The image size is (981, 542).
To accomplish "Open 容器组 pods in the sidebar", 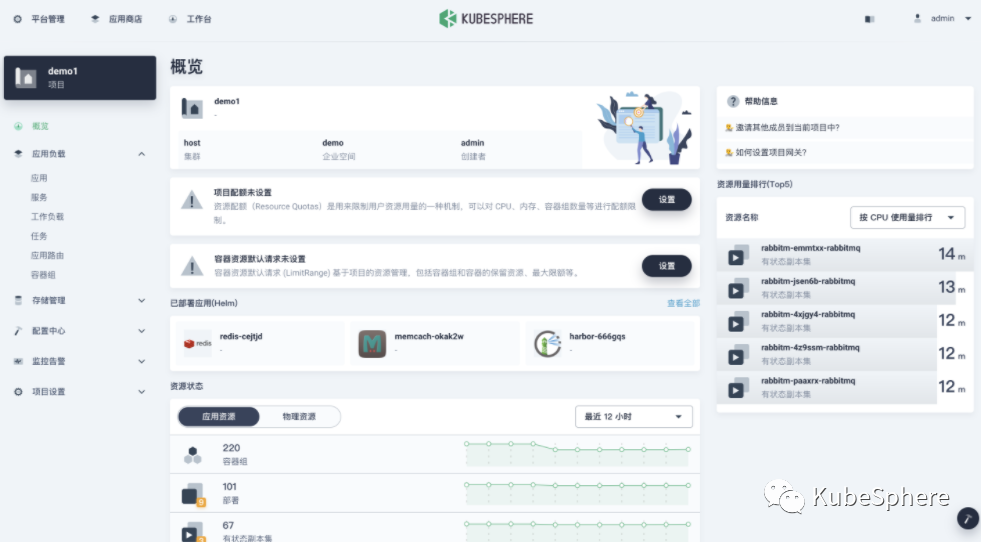I will (43, 275).
